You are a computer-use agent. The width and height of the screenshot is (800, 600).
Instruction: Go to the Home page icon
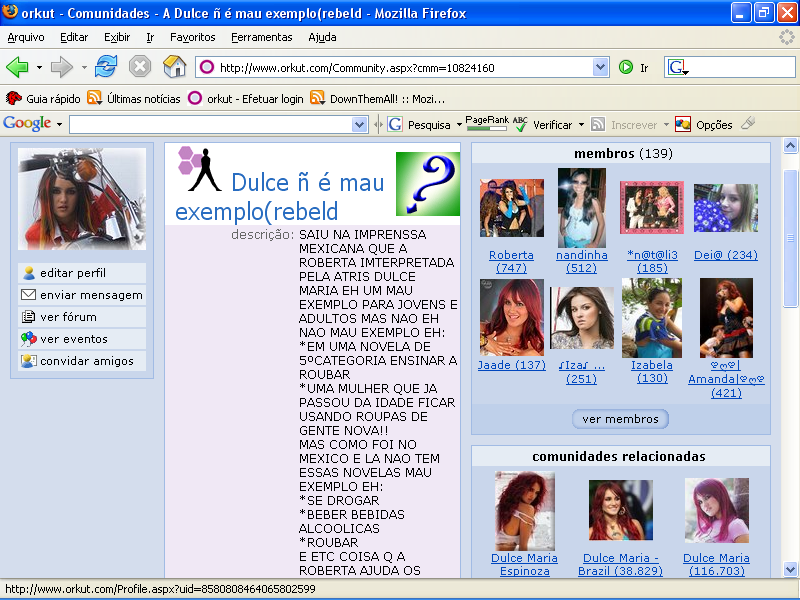[x=174, y=67]
